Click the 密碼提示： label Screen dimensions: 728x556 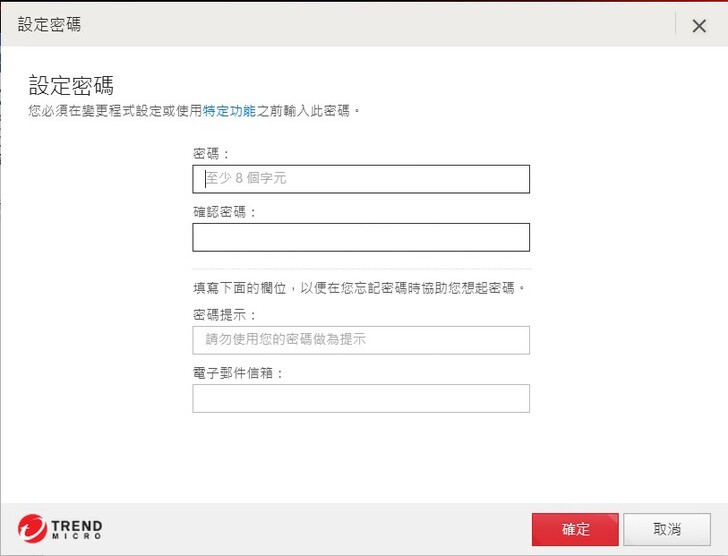[225, 314]
